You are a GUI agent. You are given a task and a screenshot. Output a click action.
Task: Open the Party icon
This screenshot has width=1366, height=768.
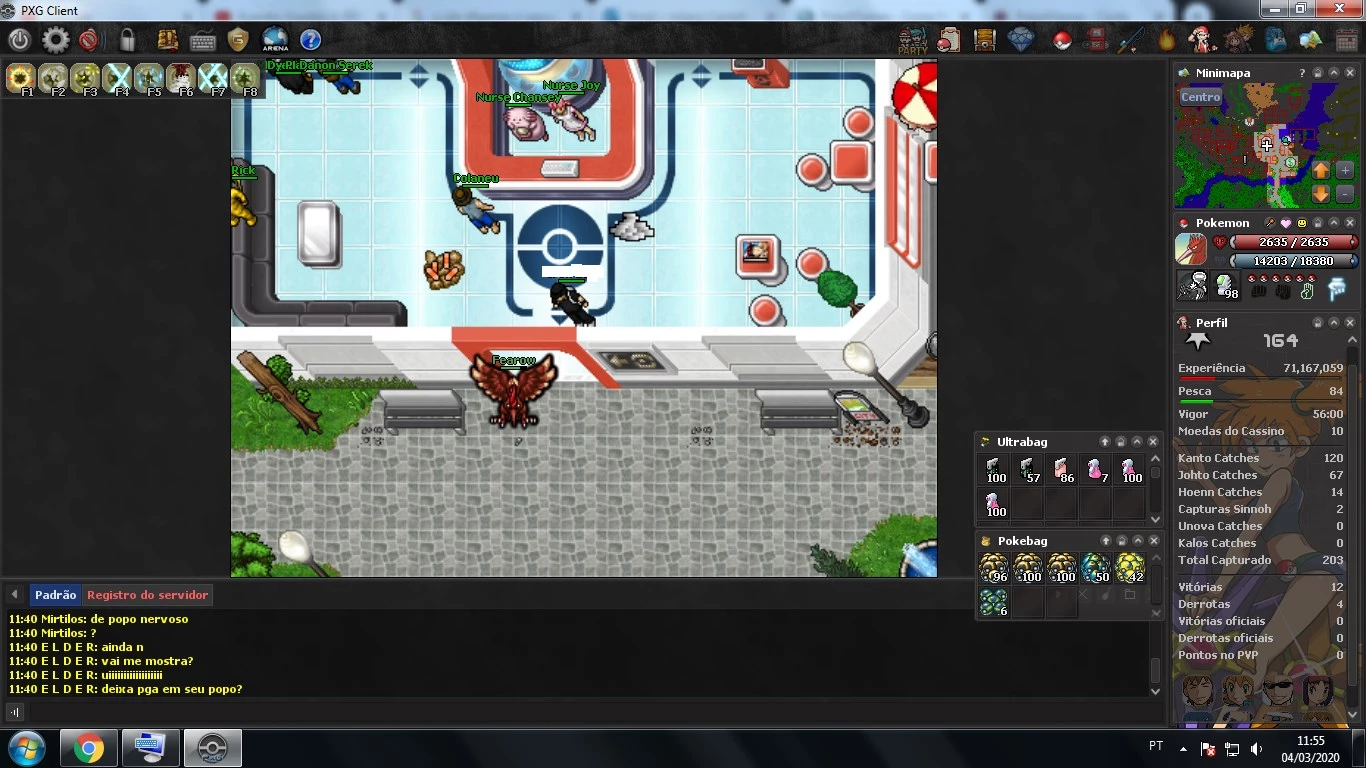pos(912,40)
